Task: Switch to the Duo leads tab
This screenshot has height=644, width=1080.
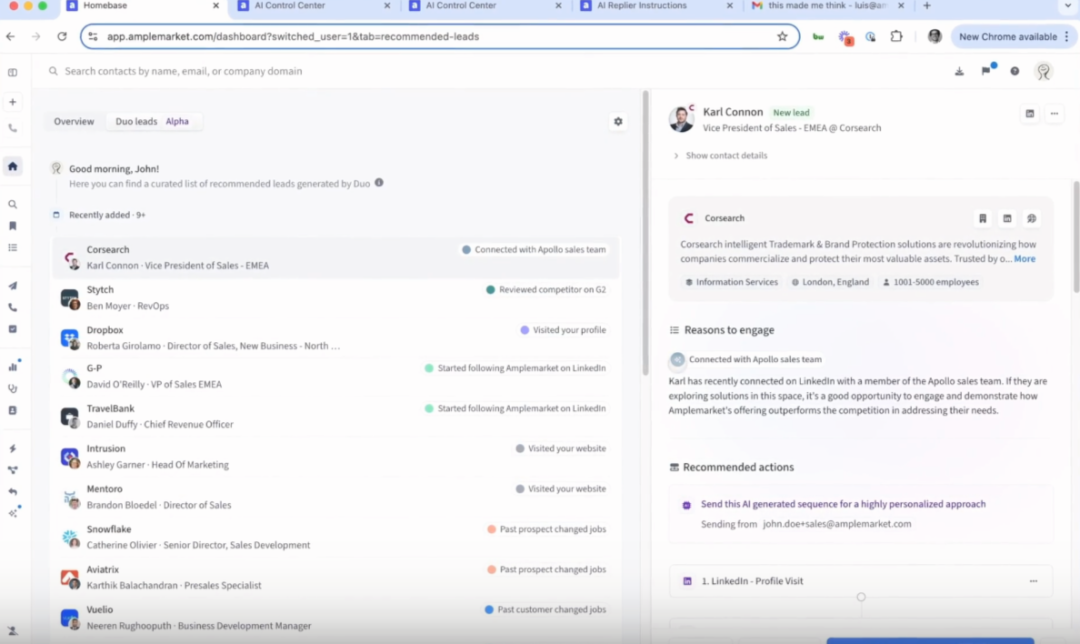Action: (x=152, y=121)
